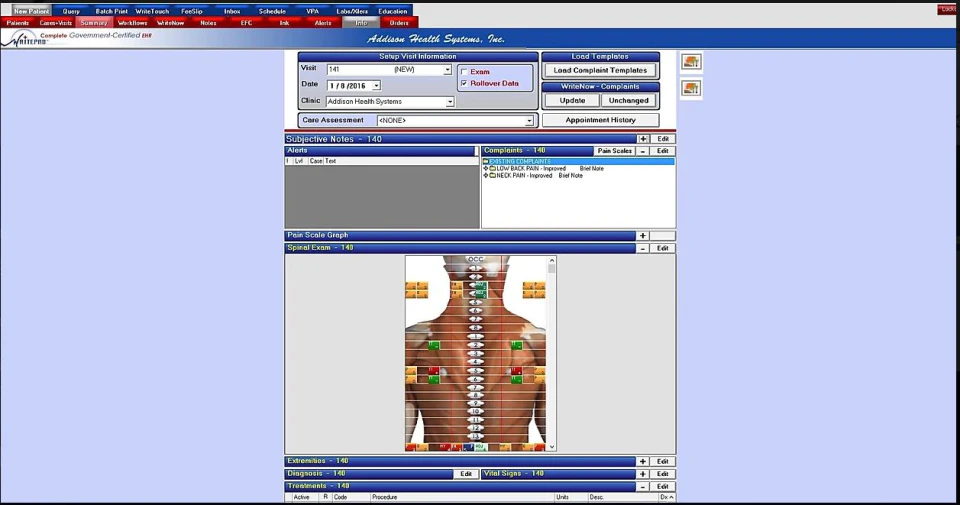Open the Query tab
This screenshot has height=505, width=960.
click(x=71, y=11)
